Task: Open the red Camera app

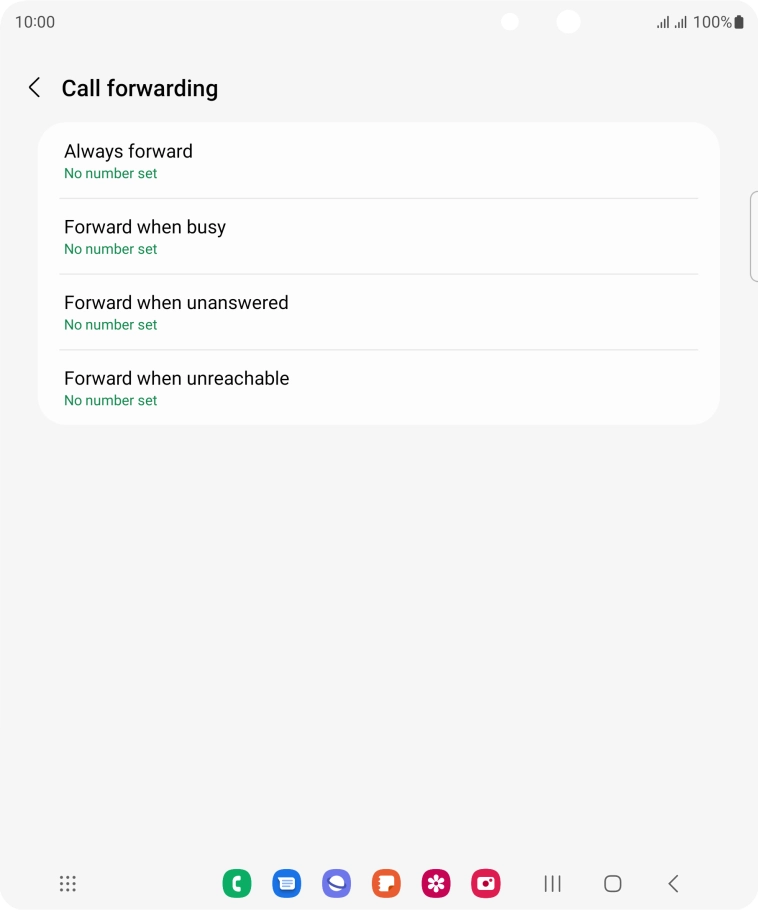Action: pyautogui.click(x=486, y=883)
